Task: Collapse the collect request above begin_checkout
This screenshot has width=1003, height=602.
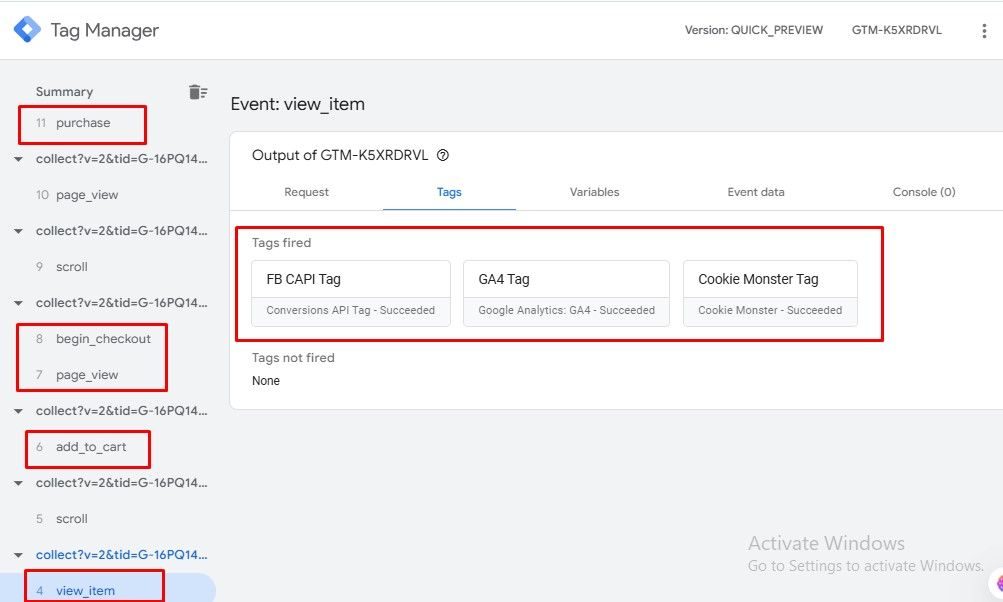Action: pyautogui.click(x=19, y=303)
